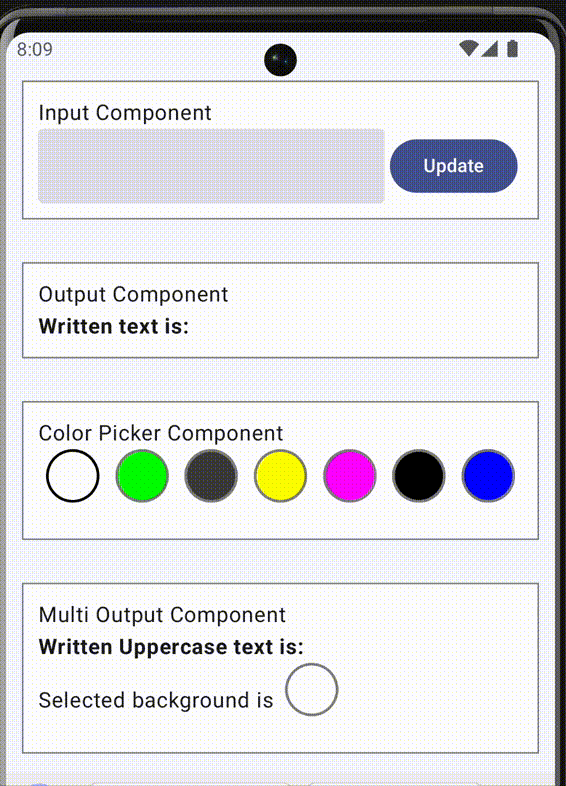Tap the cellular signal icon
The width and height of the screenshot is (566, 786).
489,49
